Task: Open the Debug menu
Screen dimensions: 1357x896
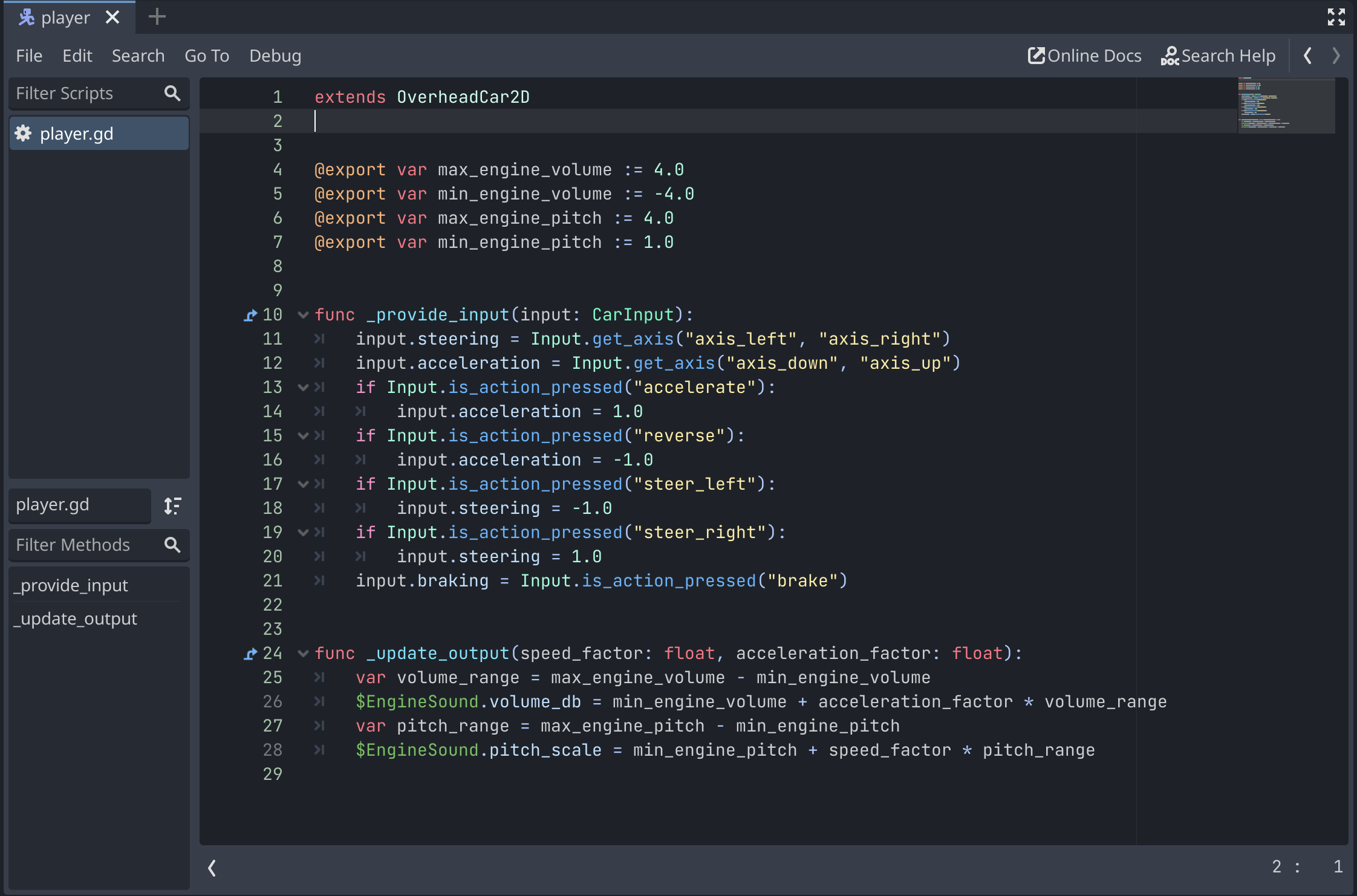Action: 275,56
